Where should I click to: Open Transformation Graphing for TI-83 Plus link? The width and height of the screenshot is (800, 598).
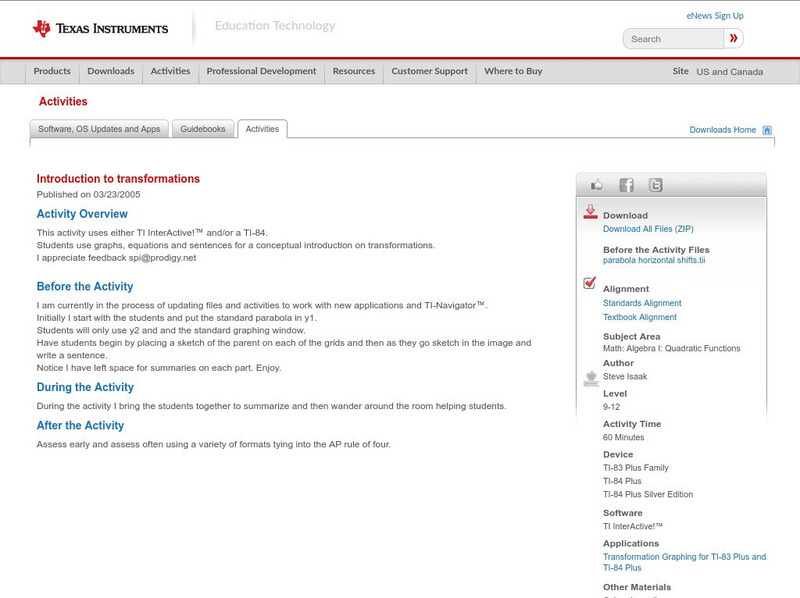[683, 557]
